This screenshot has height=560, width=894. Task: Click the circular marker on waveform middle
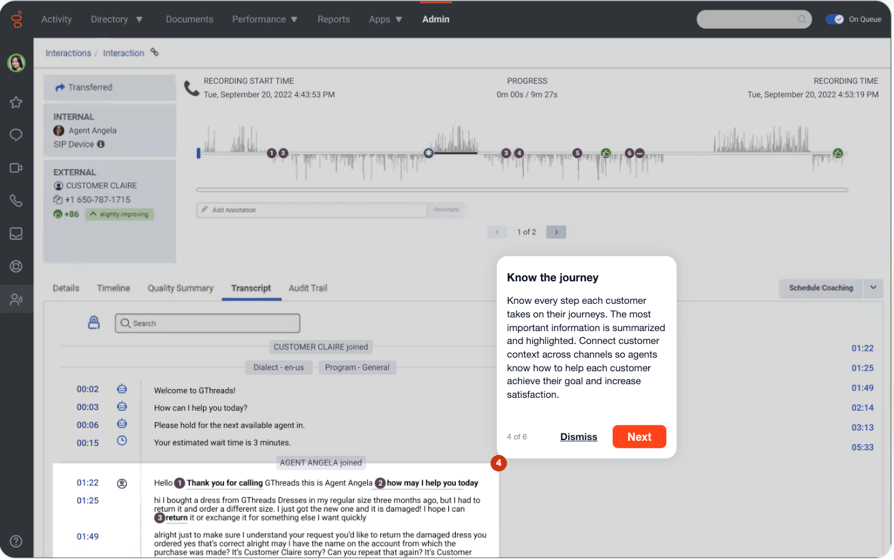point(428,153)
